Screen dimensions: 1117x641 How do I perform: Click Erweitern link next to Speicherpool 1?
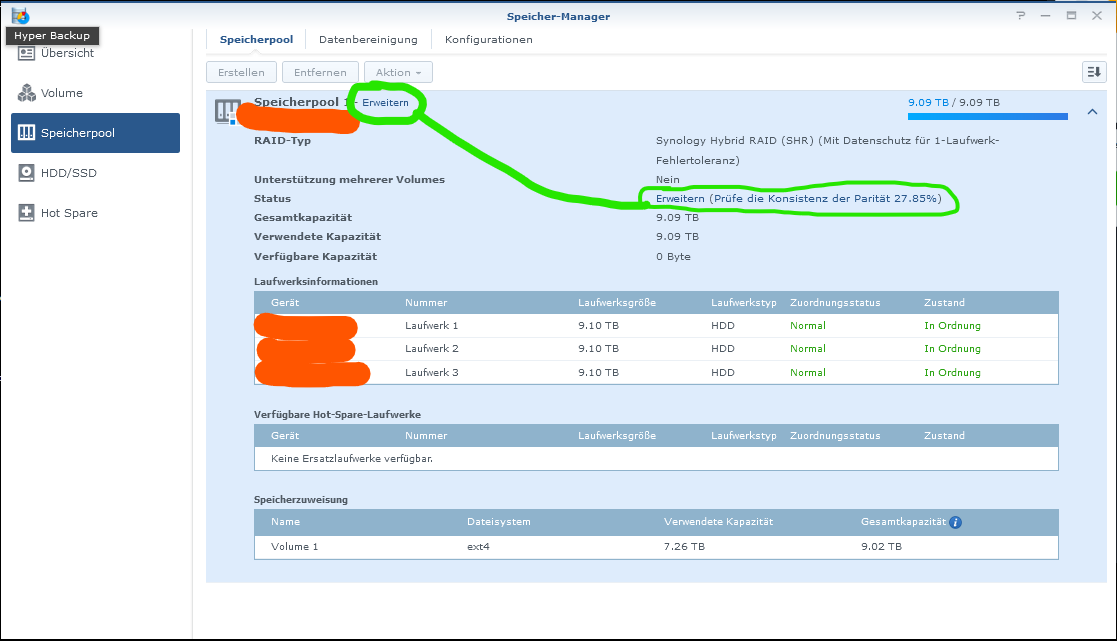pos(385,103)
